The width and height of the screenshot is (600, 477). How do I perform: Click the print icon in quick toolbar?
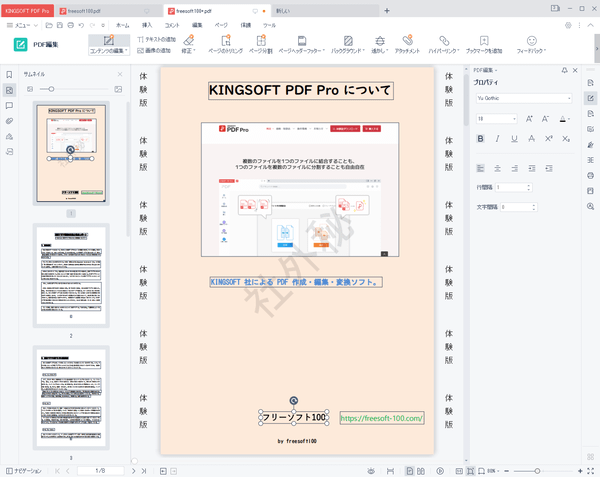[x=70, y=25]
